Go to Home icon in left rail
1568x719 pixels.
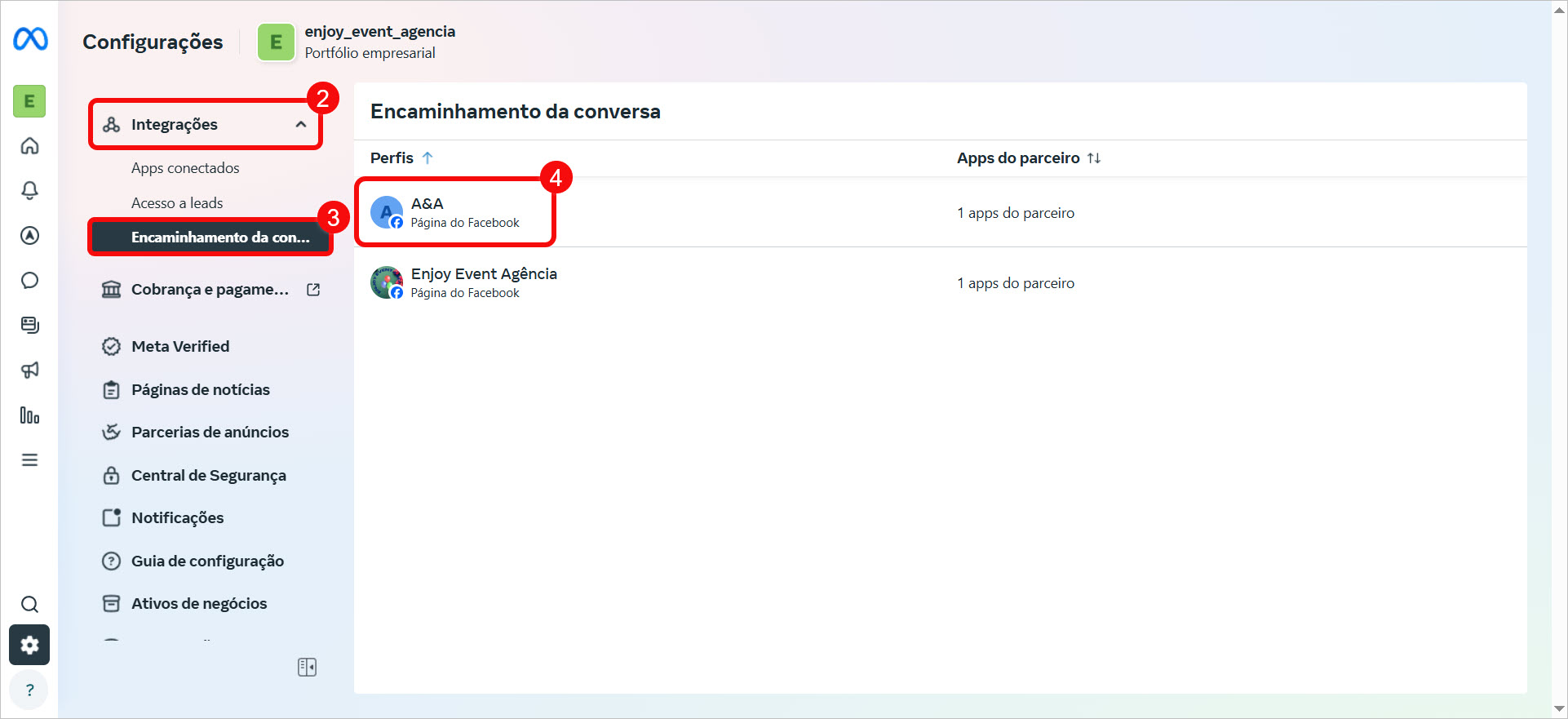pos(29,146)
